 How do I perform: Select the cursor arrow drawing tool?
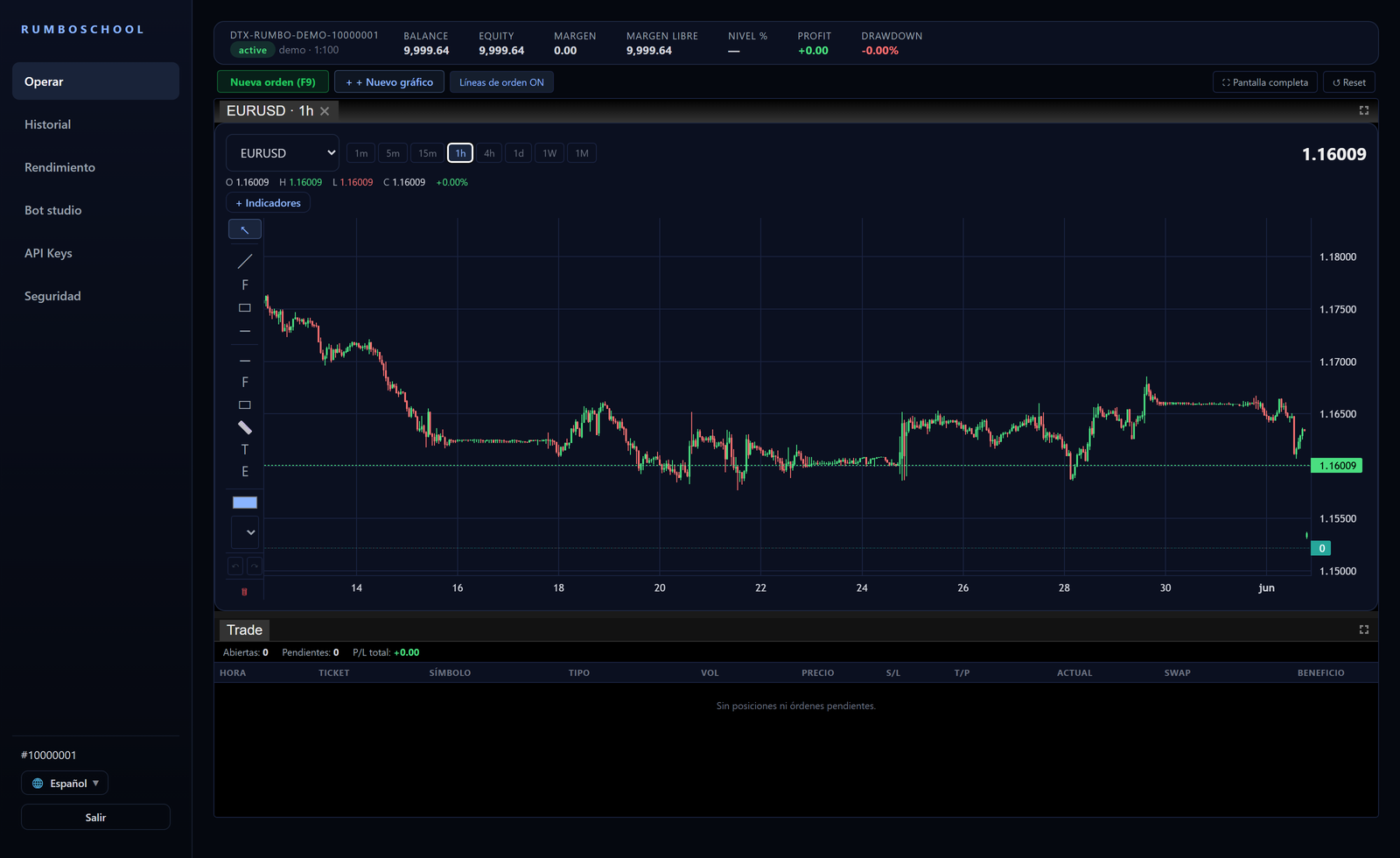[x=245, y=229]
